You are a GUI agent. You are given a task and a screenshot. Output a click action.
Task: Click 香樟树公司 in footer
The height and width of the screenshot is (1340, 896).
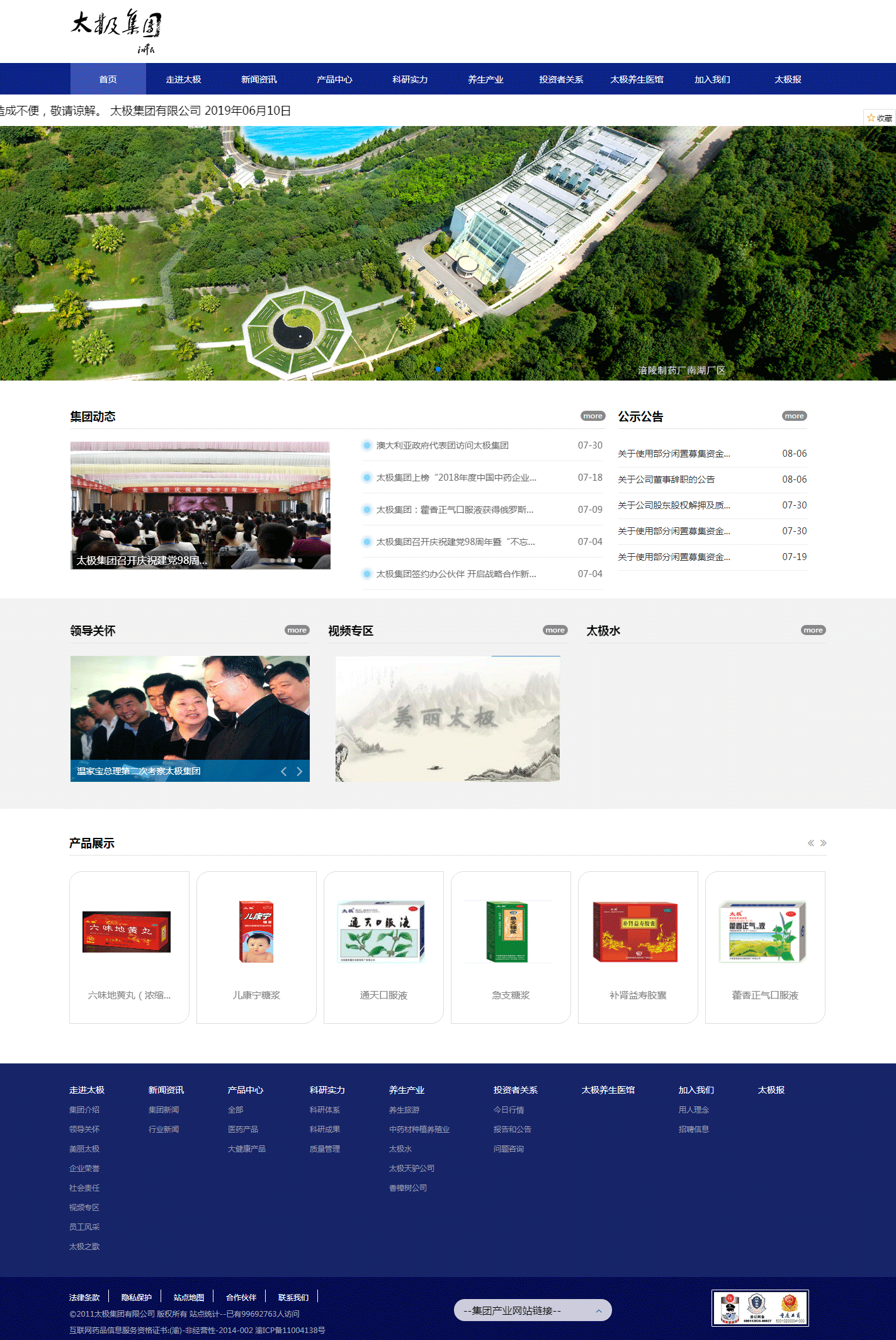point(408,1188)
